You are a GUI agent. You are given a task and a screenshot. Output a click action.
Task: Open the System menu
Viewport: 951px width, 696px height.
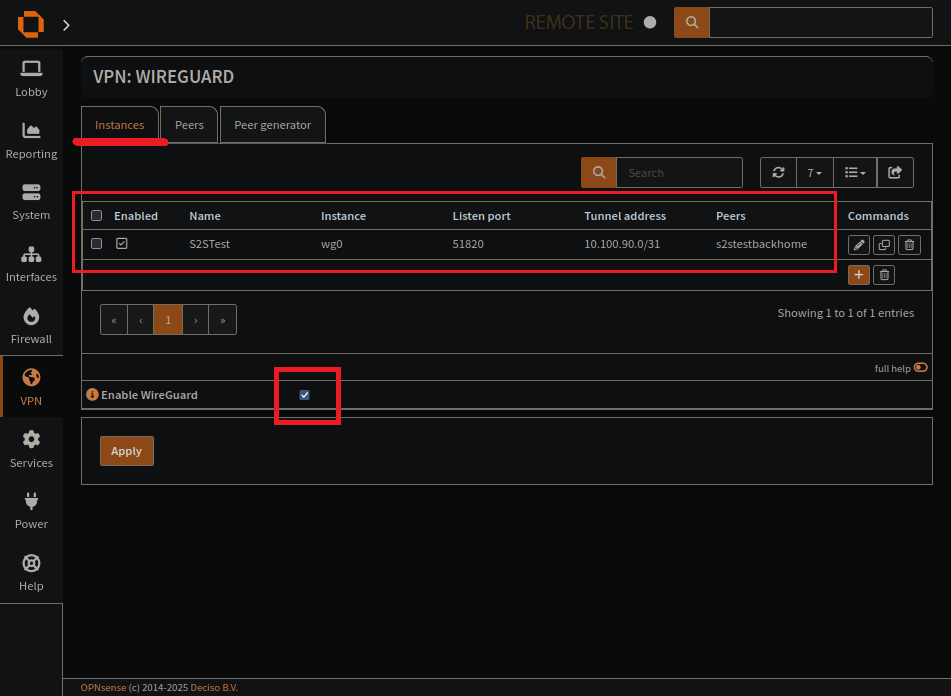[x=31, y=202]
